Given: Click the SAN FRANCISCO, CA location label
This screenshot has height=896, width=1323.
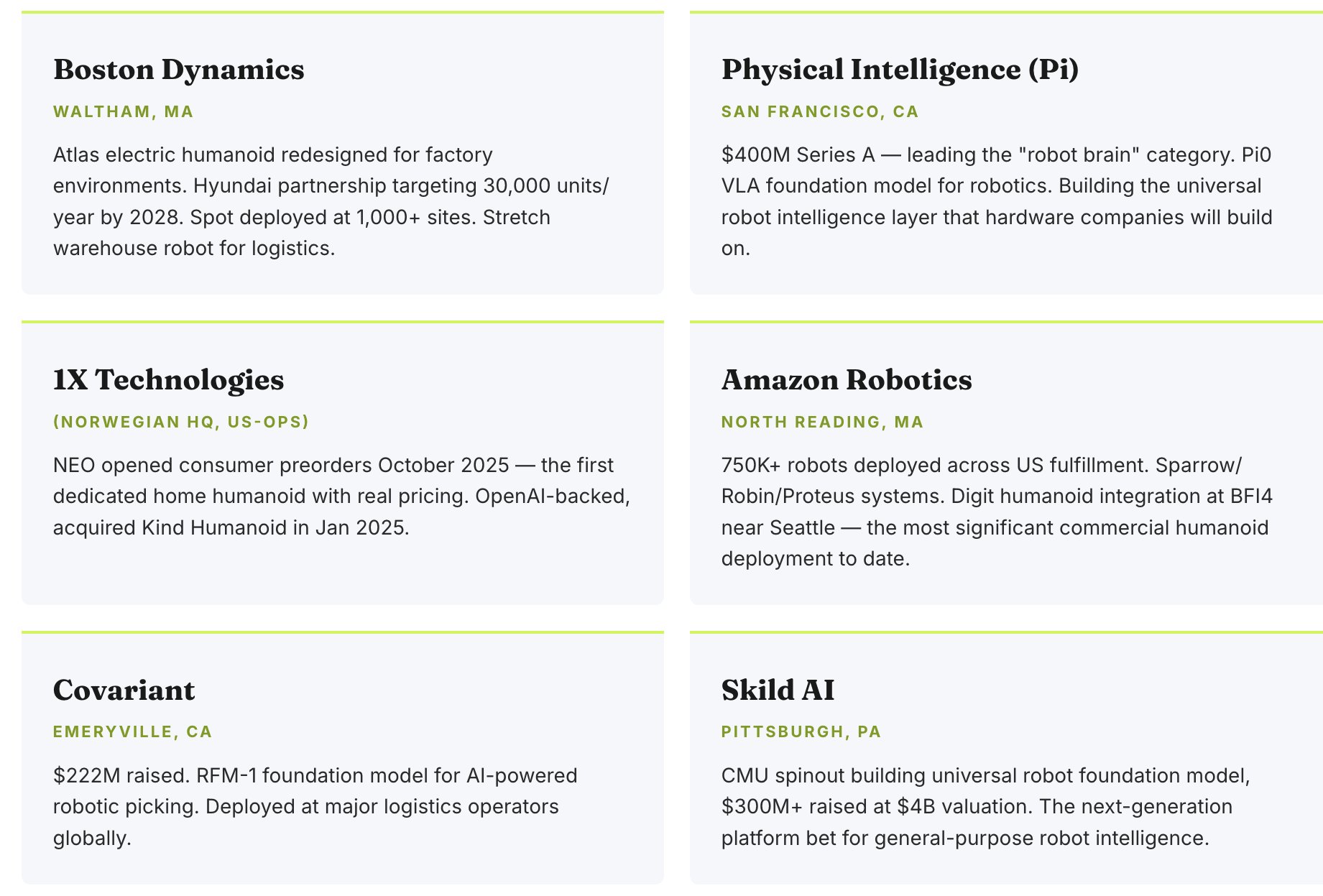Looking at the screenshot, I should click(820, 111).
